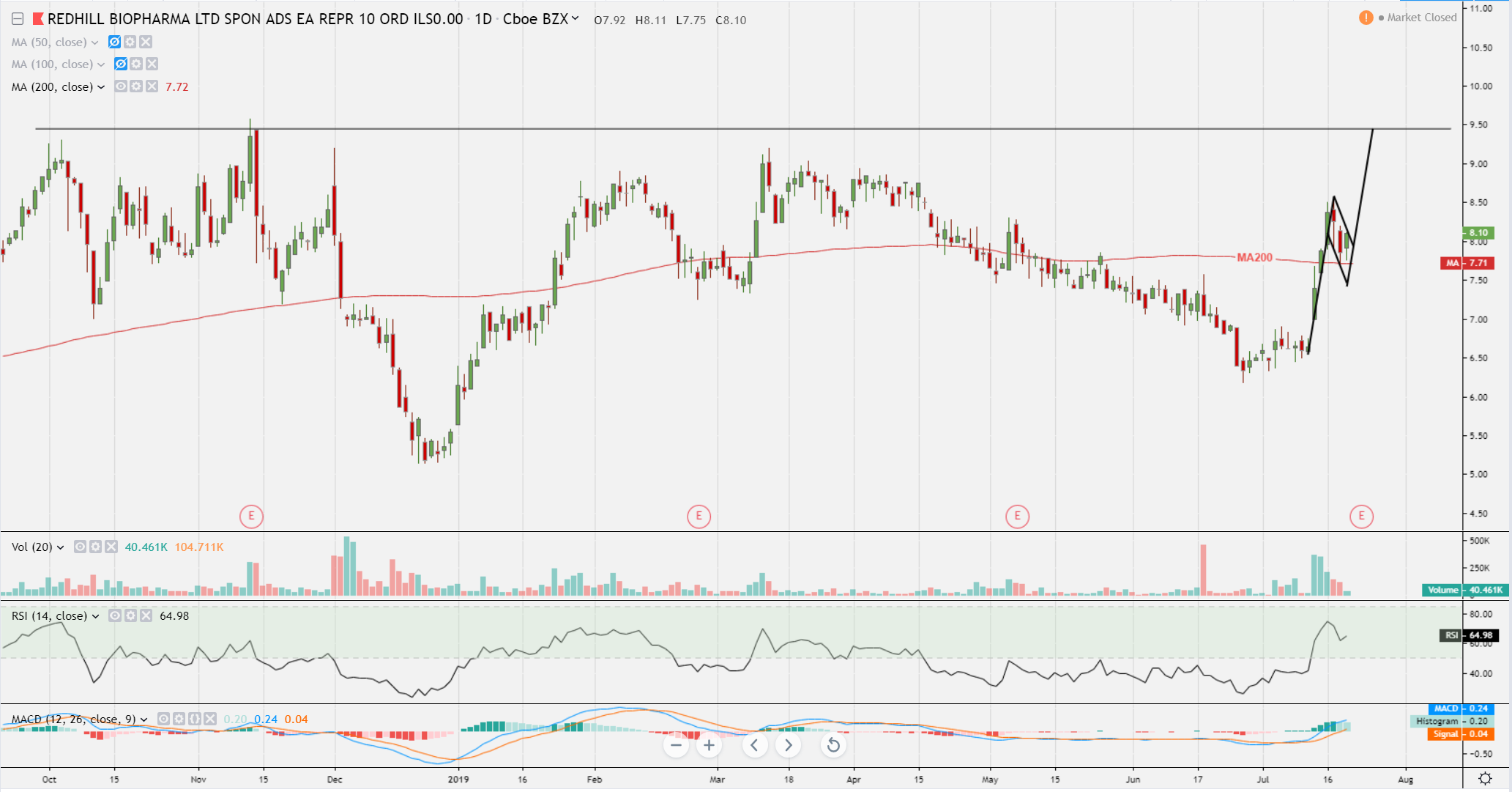Remove the Vol indicator with X icon
This screenshot has width=1512, height=792.
point(111,547)
